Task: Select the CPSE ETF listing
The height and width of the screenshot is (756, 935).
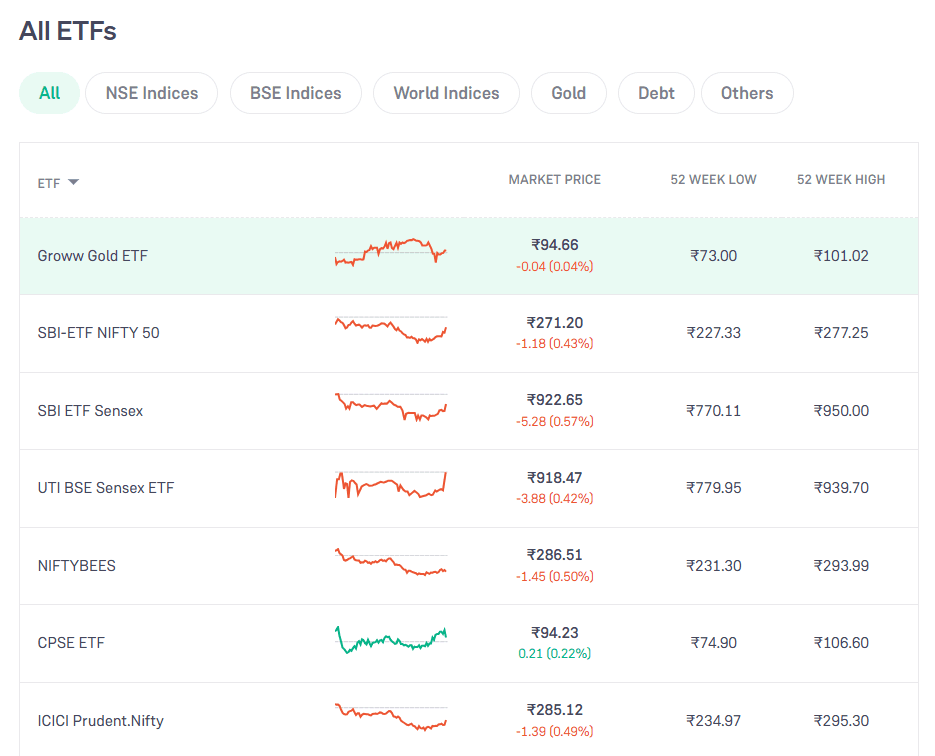Action: 70,643
